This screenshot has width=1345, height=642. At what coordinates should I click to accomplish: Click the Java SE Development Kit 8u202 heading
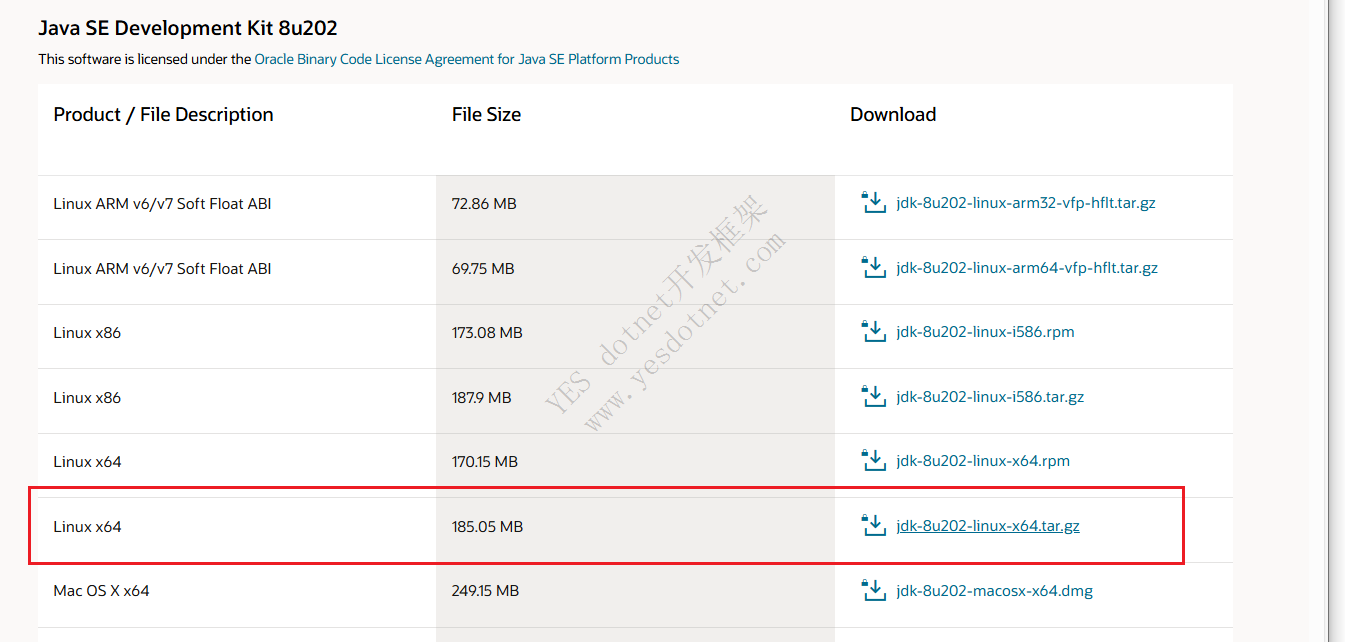pos(188,28)
